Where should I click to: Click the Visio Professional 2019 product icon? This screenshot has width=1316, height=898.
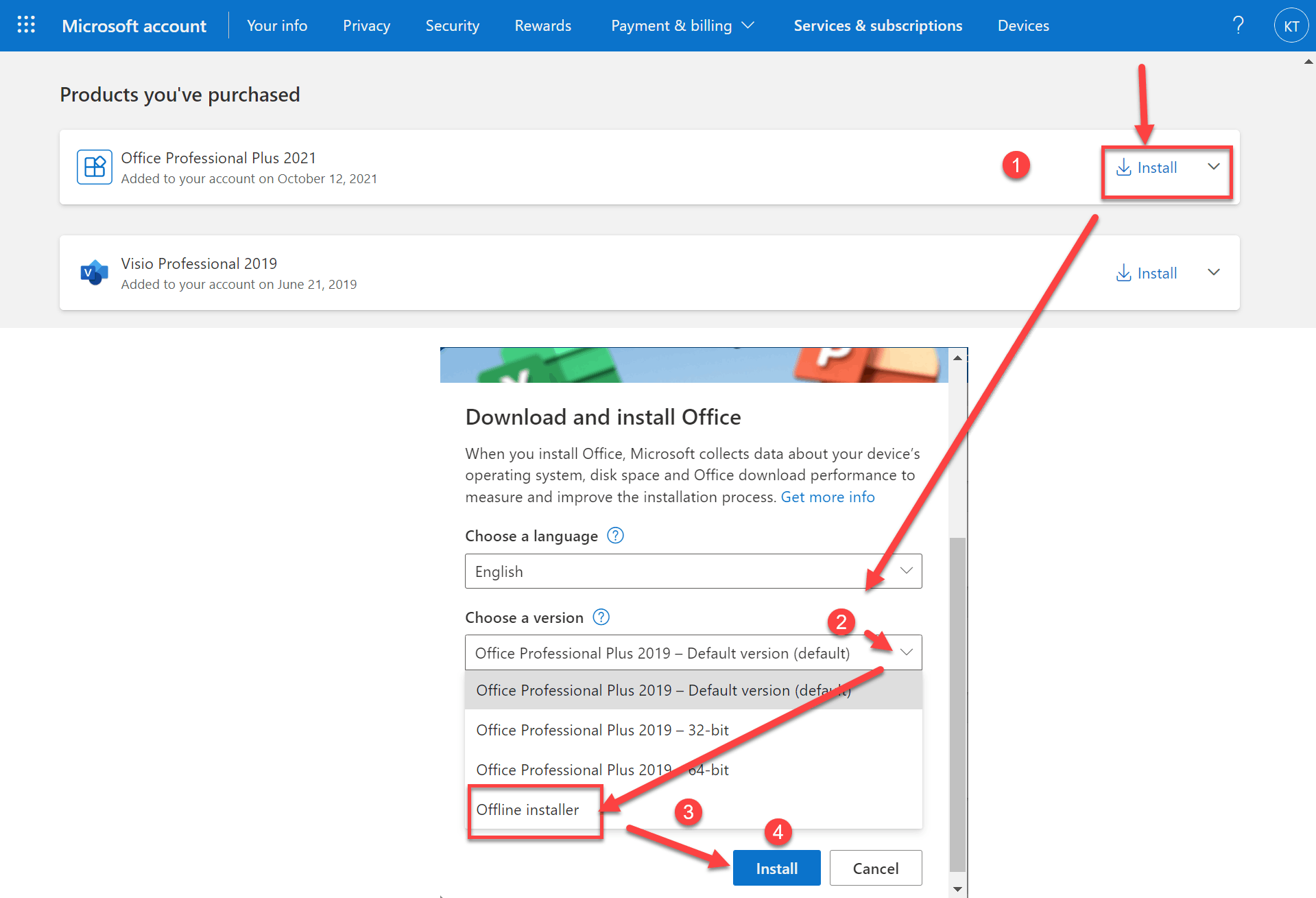[95, 272]
